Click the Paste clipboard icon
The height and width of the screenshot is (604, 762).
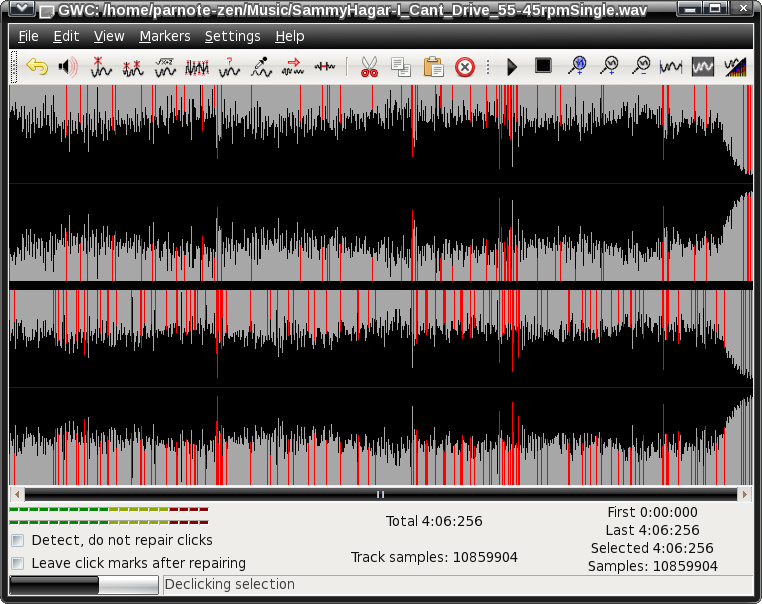click(433, 67)
